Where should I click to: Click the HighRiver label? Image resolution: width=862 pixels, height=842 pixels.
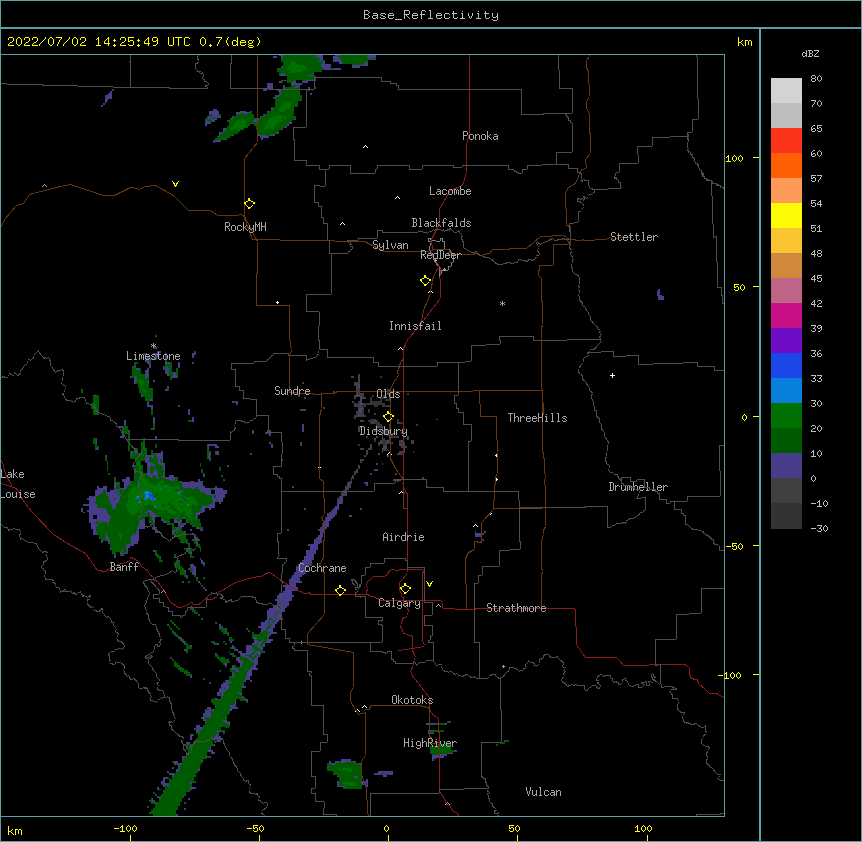tap(429, 743)
